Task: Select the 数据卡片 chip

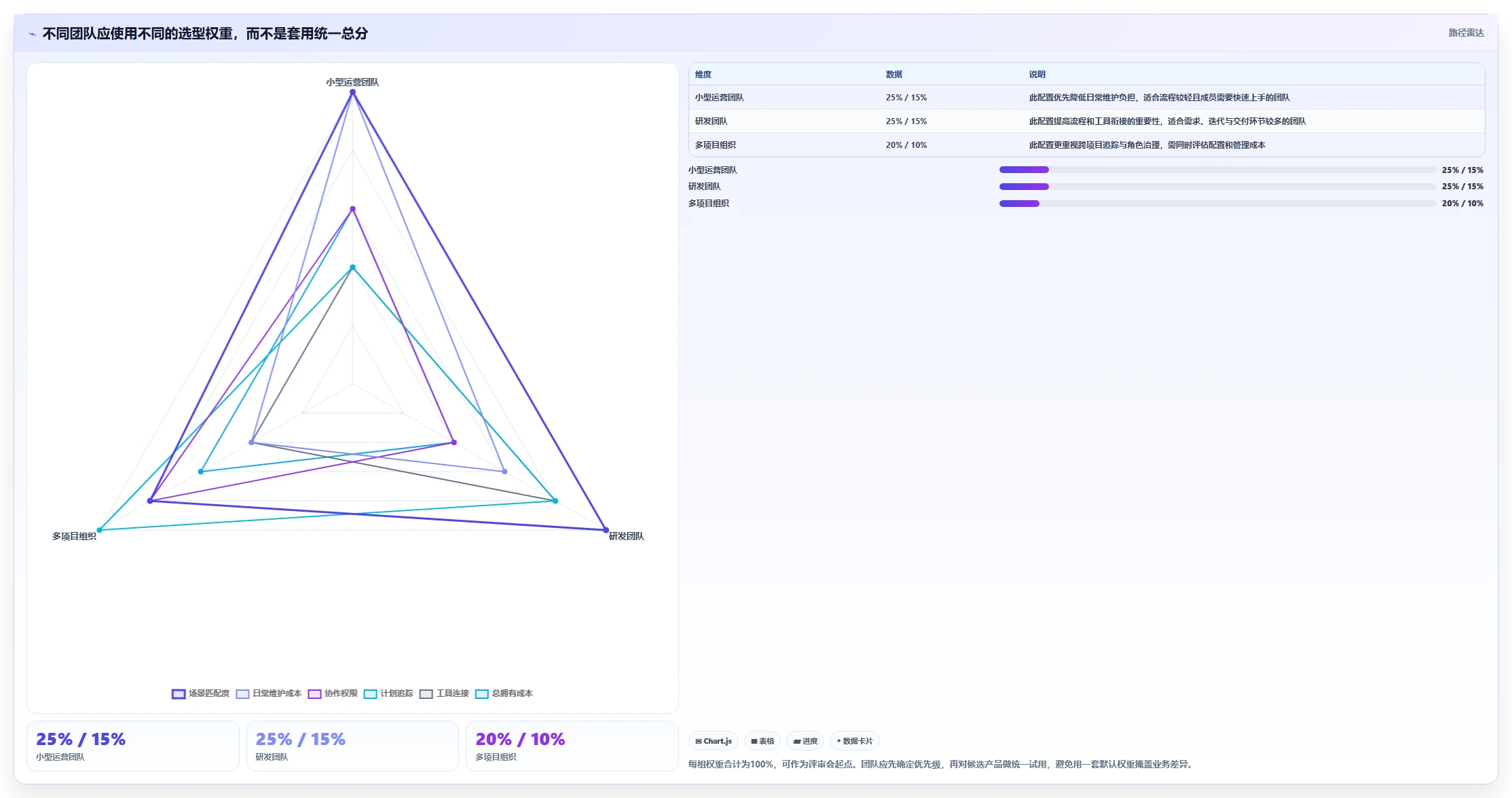Action: tap(855, 741)
